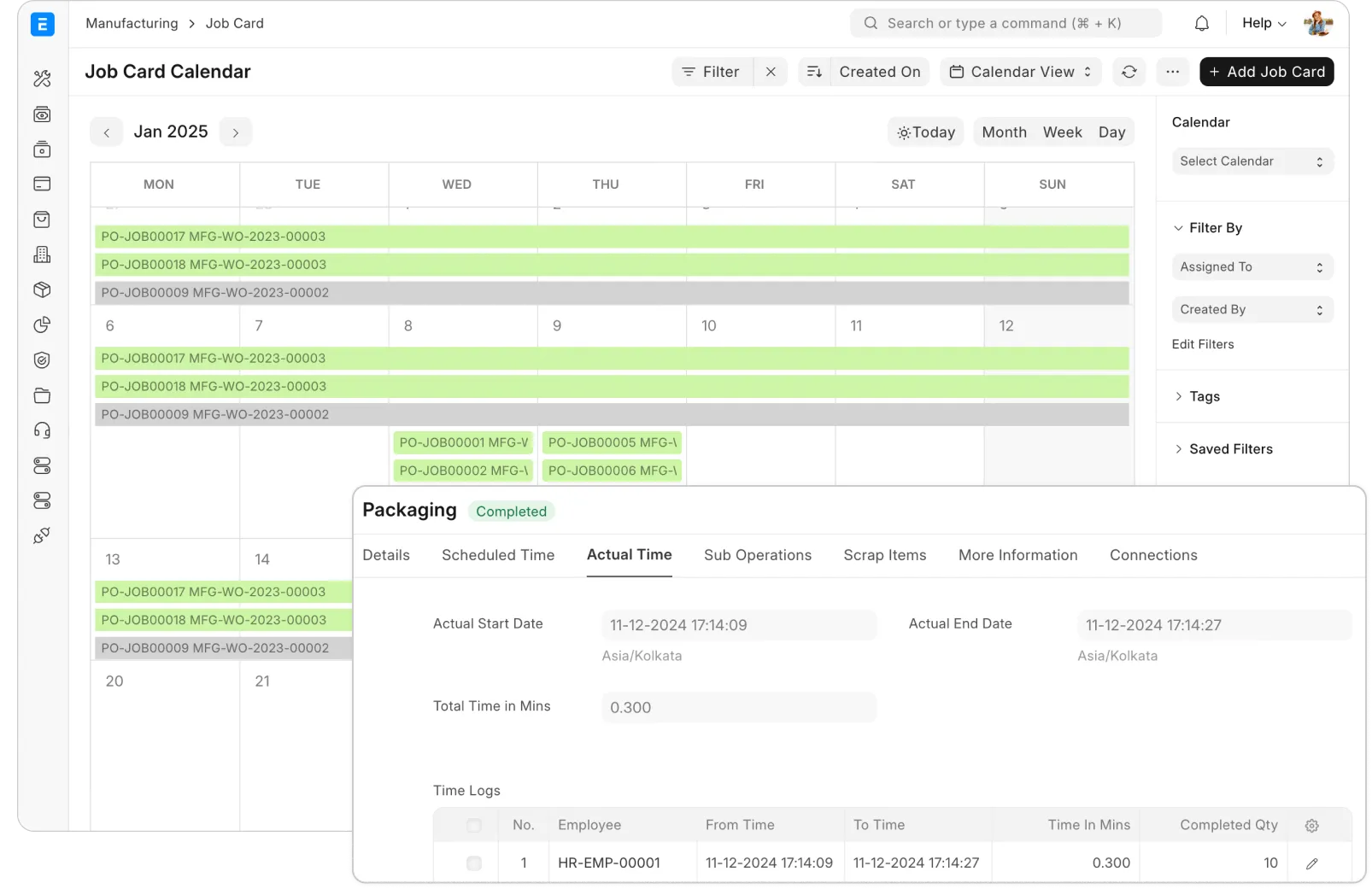Image resolution: width=1372 pixels, height=889 pixels.
Task: Click the refresh icon on the toolbar
Action: [x=1129, y=72]
